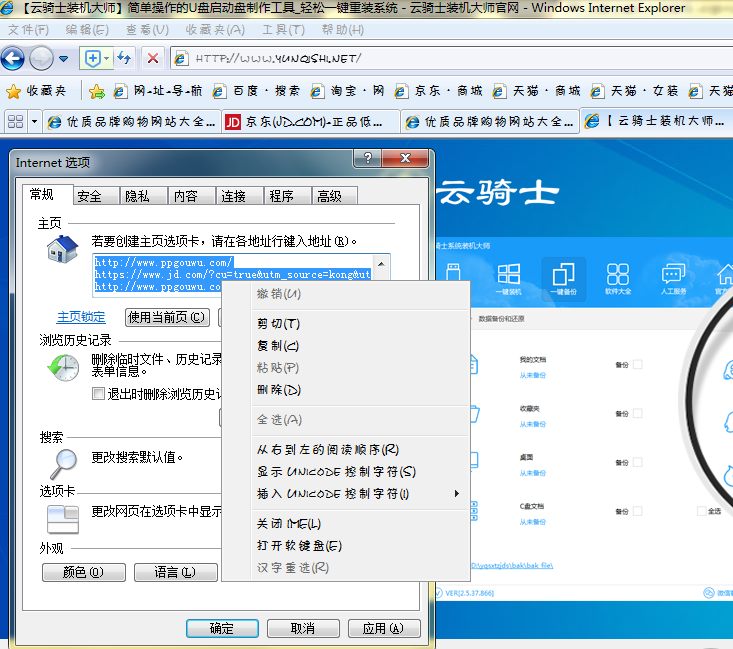Expand 插入 Unicode 控制字符(I) submenu
This screenshot has height=649, width=733.
(346, 493)
